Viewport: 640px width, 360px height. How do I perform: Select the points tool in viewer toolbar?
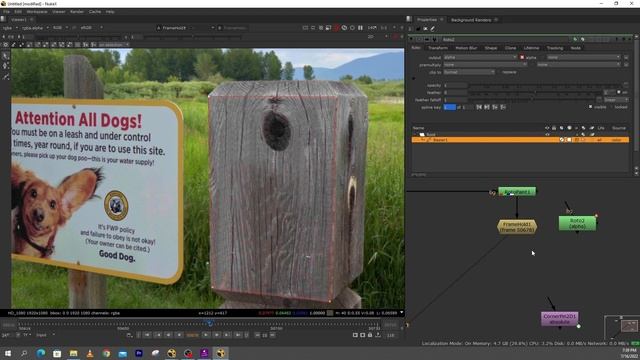(x=5, y=66)
